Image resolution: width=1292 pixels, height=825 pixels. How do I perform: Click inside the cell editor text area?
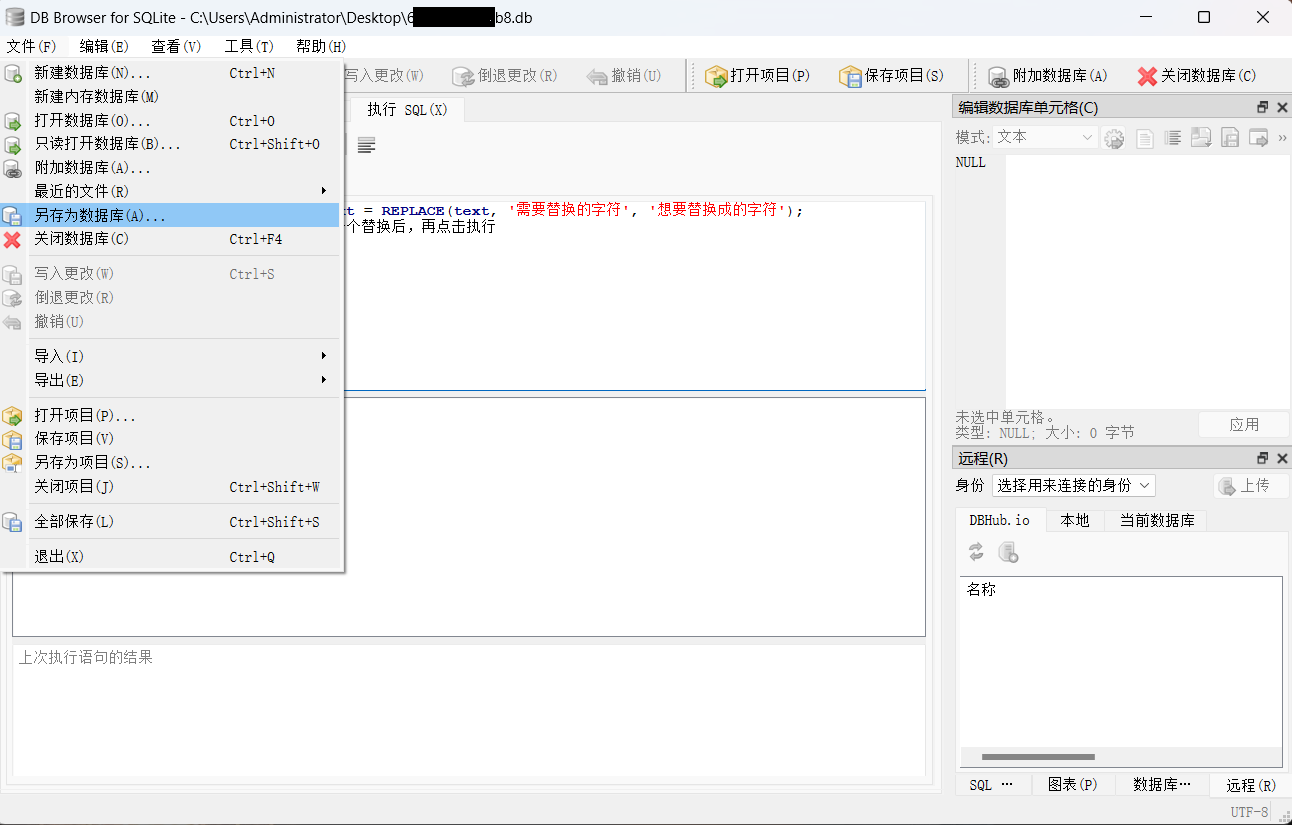point(1147,281)
